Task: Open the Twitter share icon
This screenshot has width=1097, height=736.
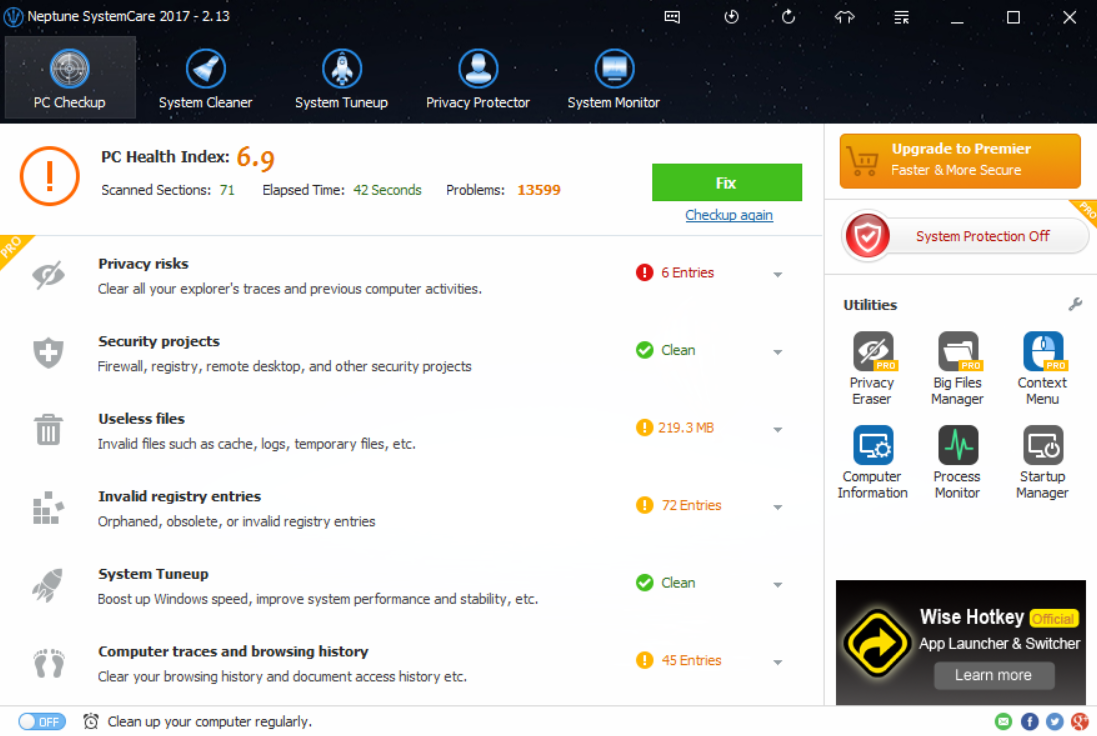Action: click(1054, 721)
